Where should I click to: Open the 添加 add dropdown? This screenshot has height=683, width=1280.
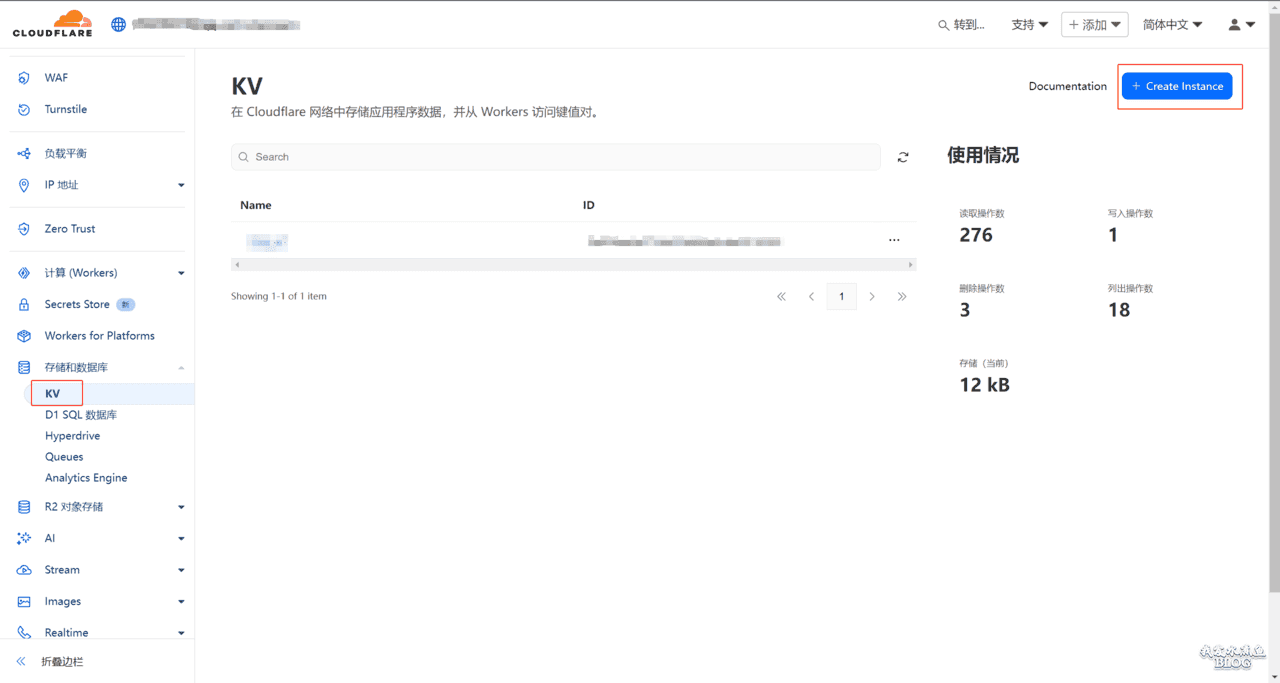coord(1095,25)
